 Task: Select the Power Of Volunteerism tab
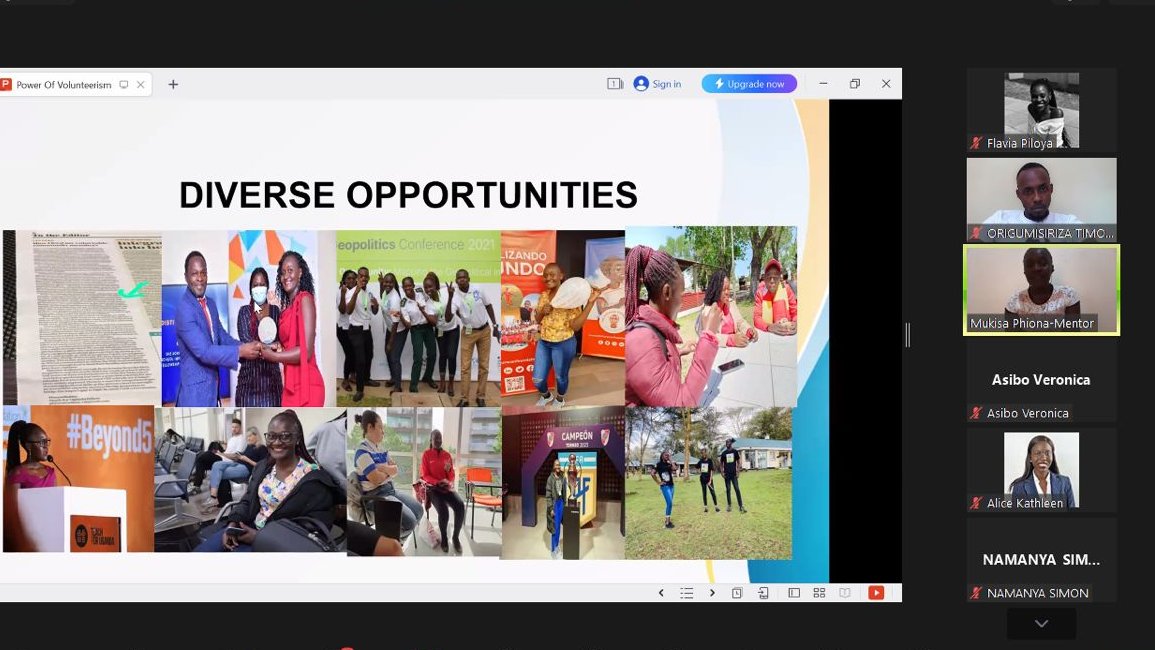[x=65, y=84]
